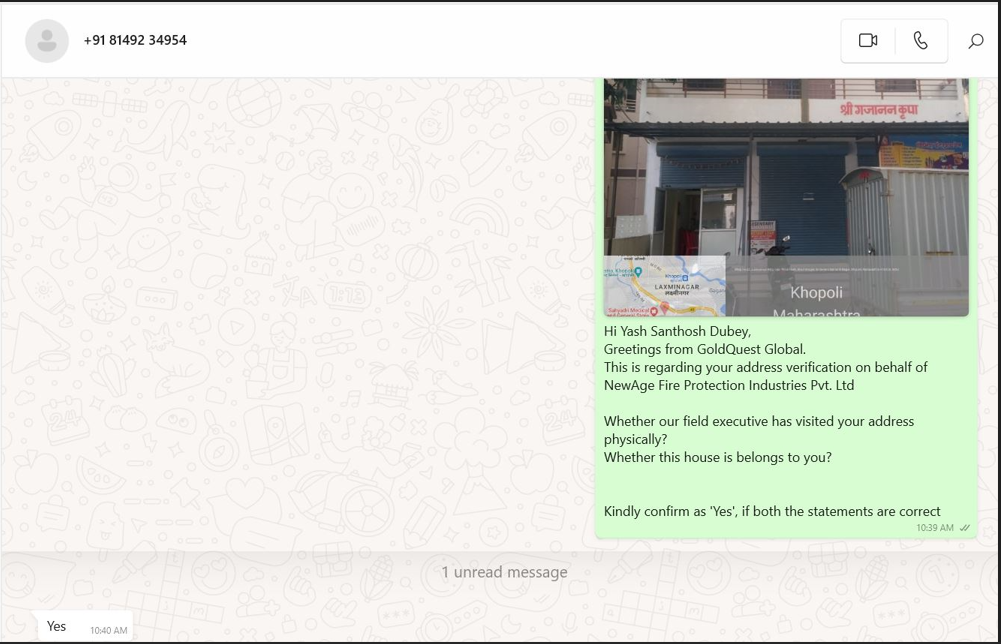The image size is (1001, 644).
Task: Start a video call with the contact
Action: point(868,41)
